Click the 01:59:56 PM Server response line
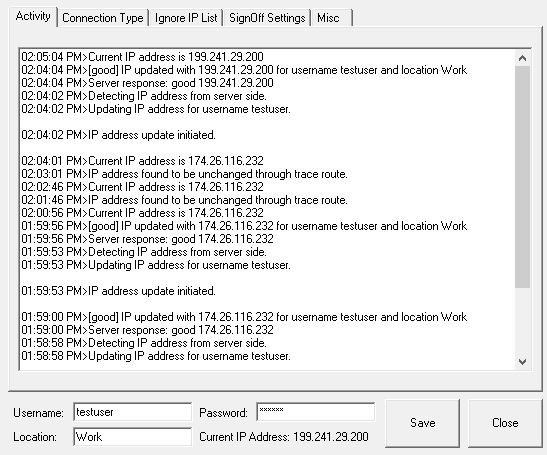This screenshot has width=547, height=455. tap(147, 239)
